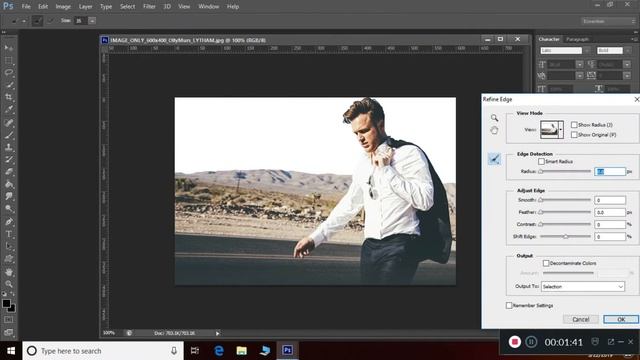Change screen mode icon in toolbox
Screen dimensions: 640x360
(9, 332)
